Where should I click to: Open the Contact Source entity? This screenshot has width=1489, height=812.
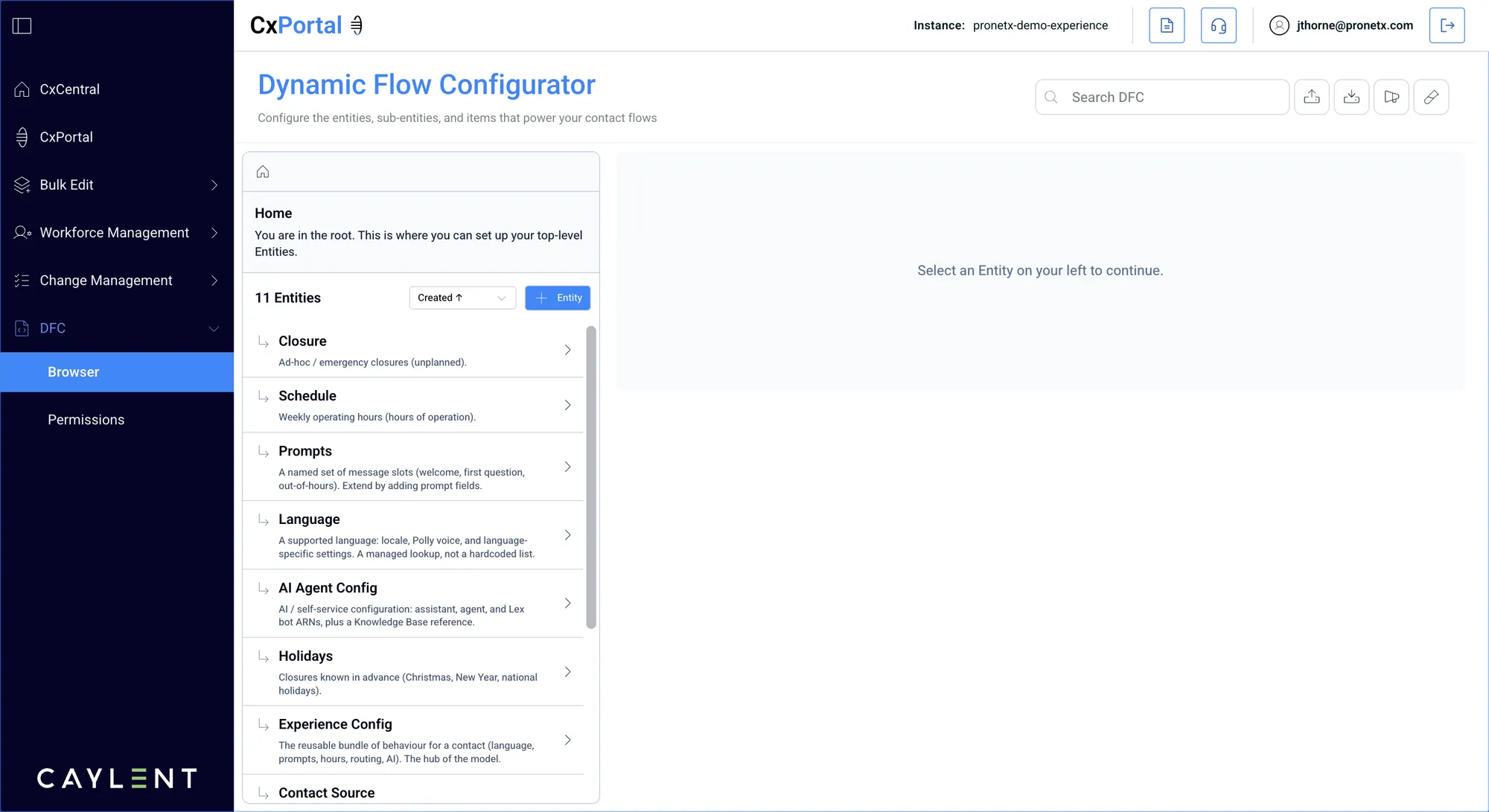tap(413, 790)
